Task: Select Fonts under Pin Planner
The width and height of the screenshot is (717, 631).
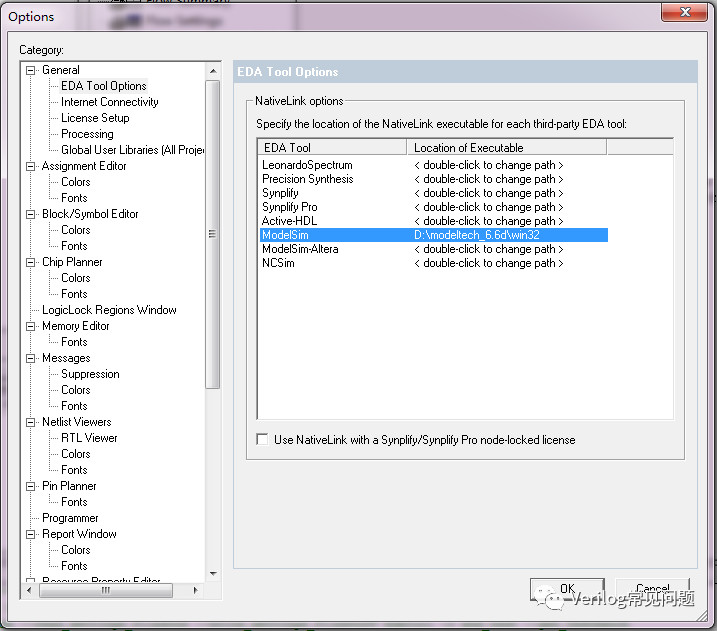Action: (x=74, y=502)
